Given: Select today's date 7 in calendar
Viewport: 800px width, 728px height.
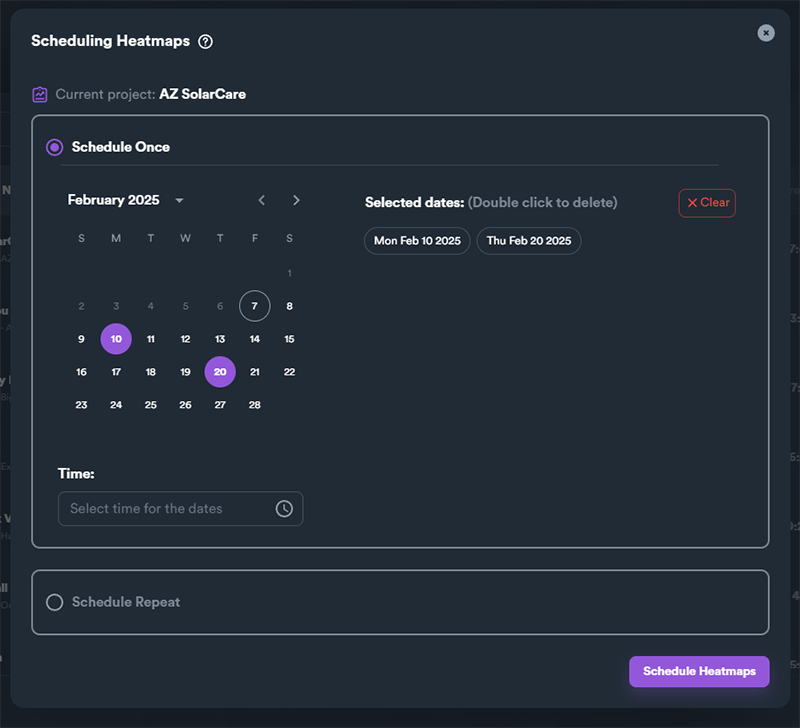Looking at the screenshot, I should [x=255, y=306].
